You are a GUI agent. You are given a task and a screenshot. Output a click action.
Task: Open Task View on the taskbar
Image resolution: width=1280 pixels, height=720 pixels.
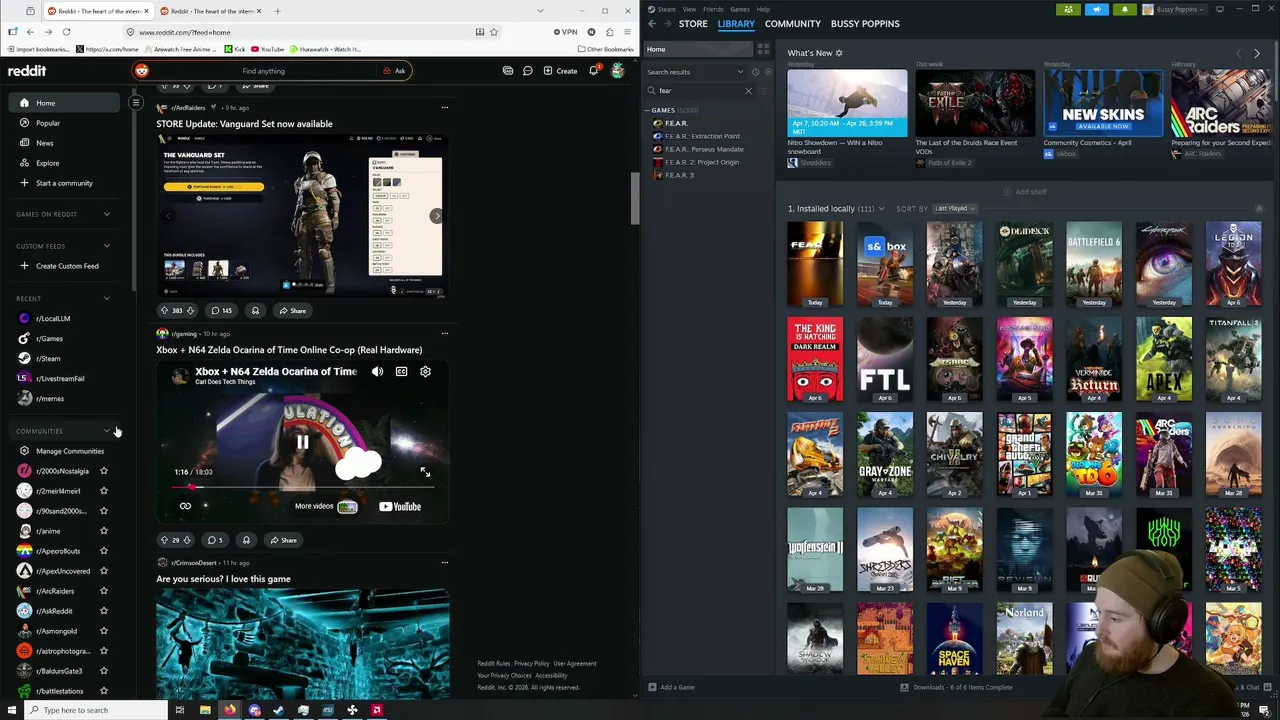click(x=180, y=710)
